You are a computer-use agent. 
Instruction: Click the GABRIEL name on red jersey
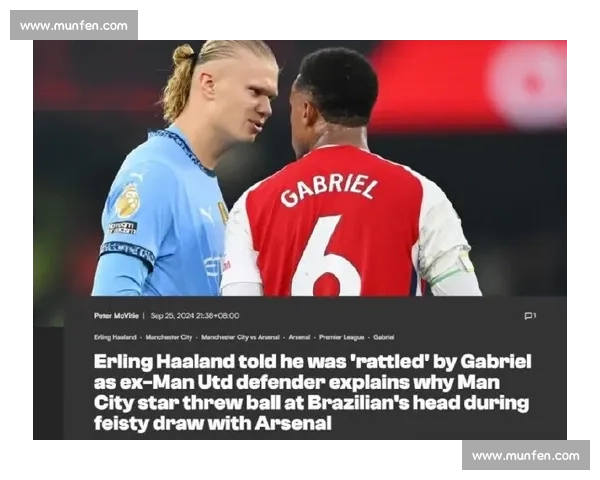point(328,191)
